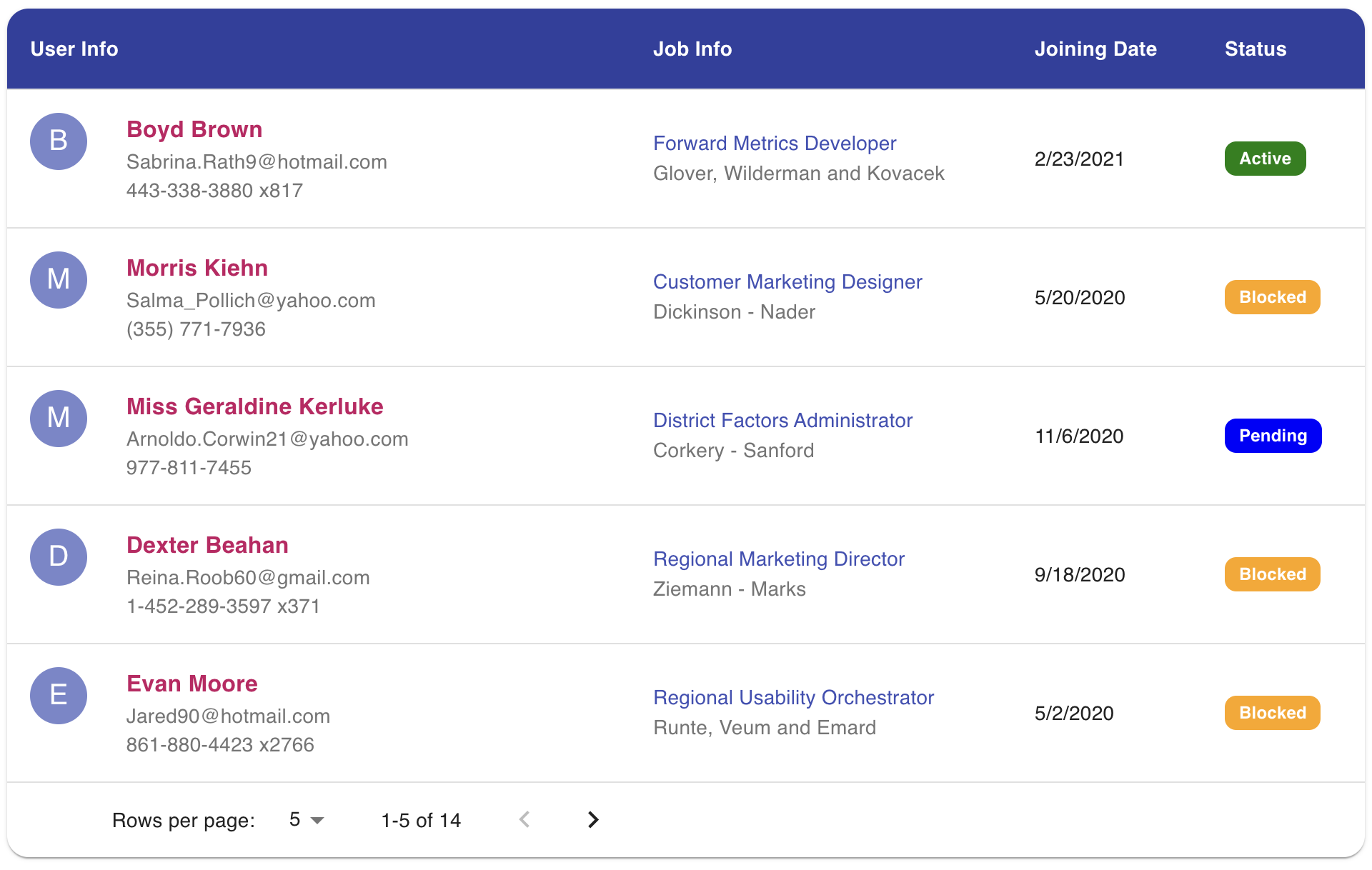
Task: Click Dexter Beahan's avatar icon
Action: pyautogui.click(x=58, y=557)
